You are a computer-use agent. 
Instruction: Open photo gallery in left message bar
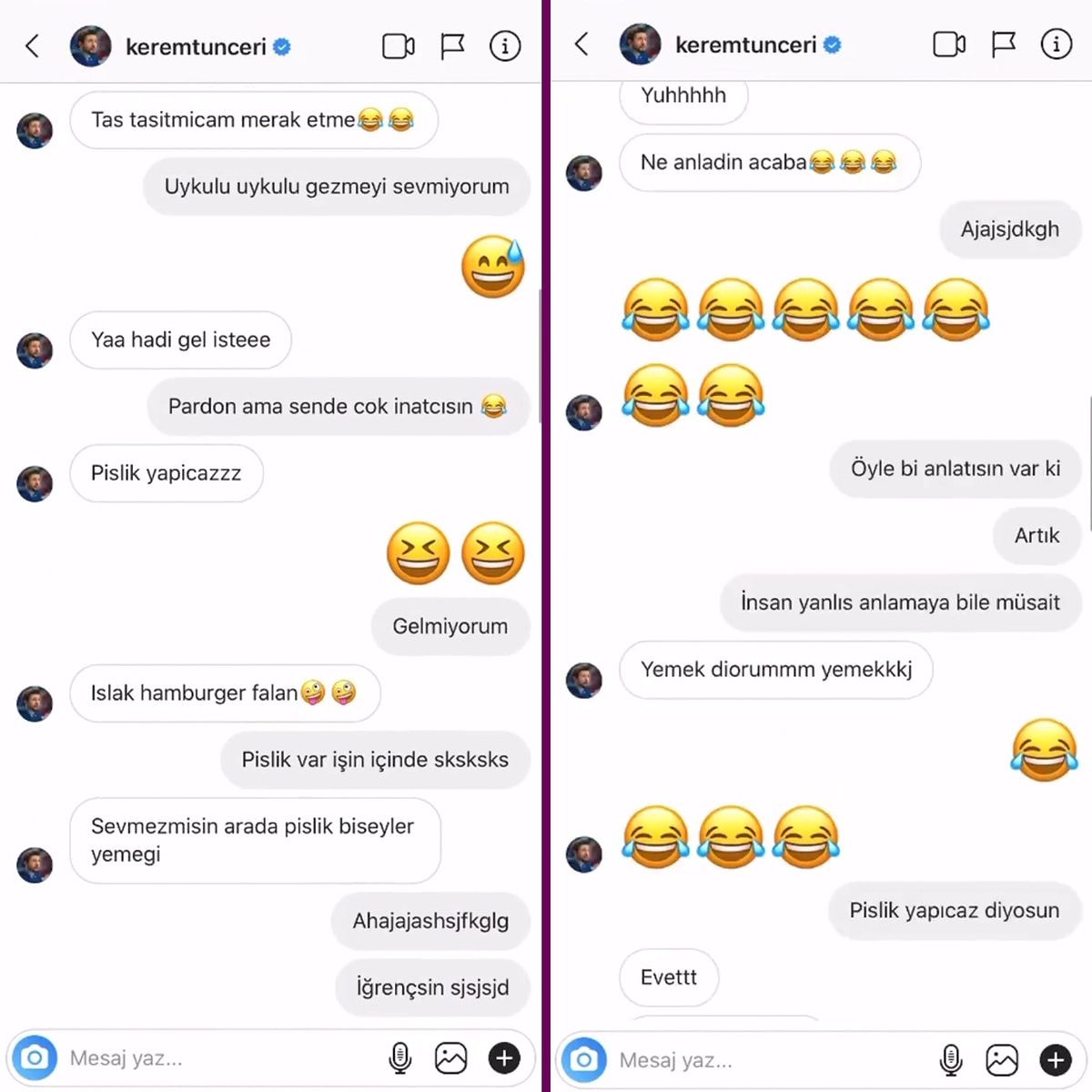coord(450,1057)
